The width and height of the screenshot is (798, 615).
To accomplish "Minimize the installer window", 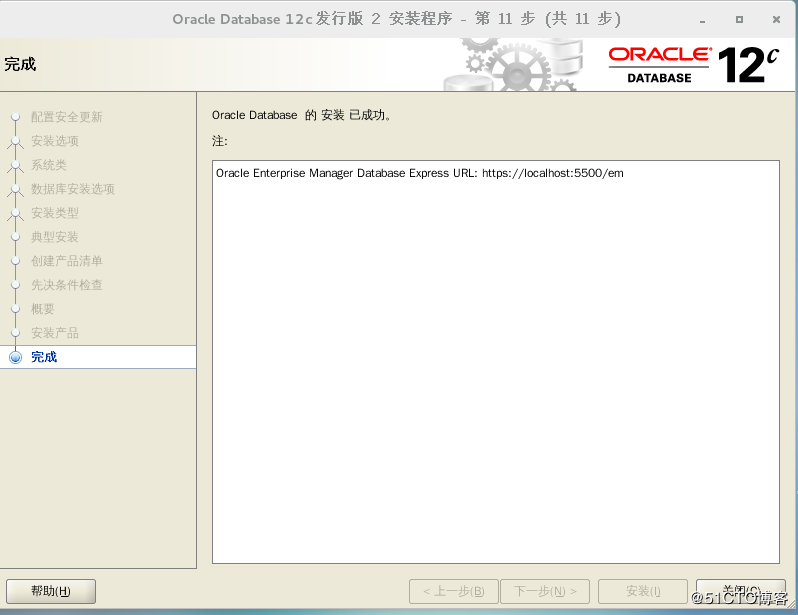I will coord(702,20).
